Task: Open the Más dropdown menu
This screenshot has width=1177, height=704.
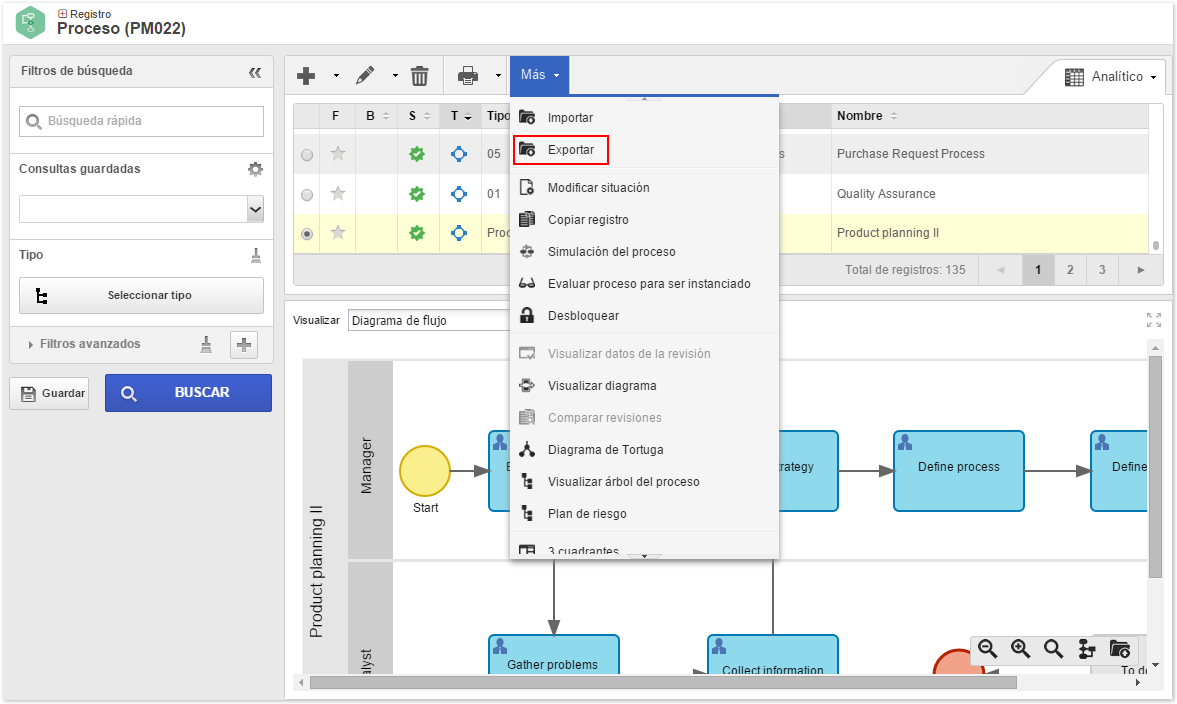Action: pyautogui.click(x=539, y=75)
